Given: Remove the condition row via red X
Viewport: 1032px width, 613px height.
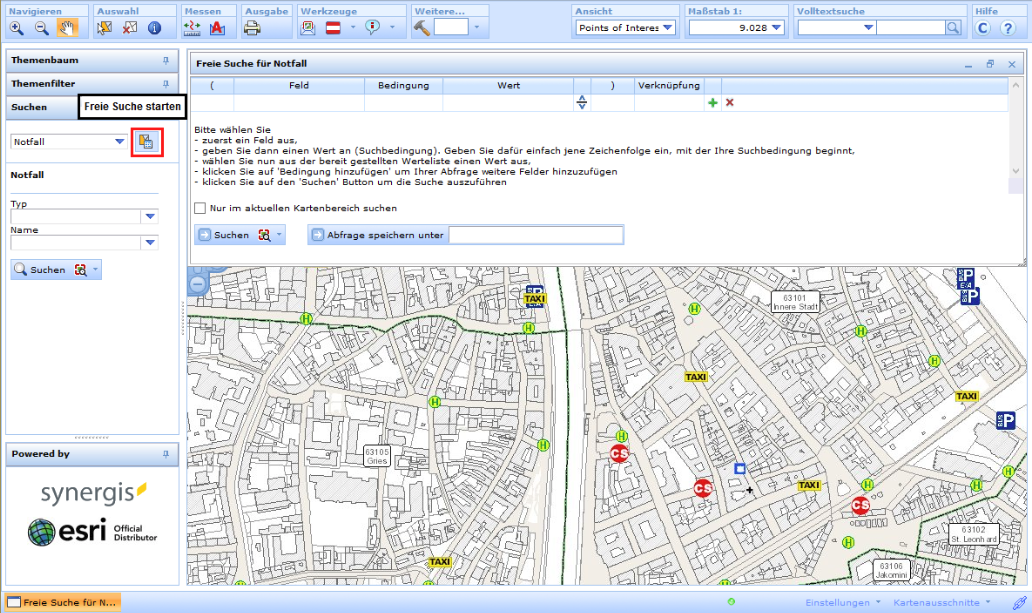Looking at the screenshot, I should [728, 102].
